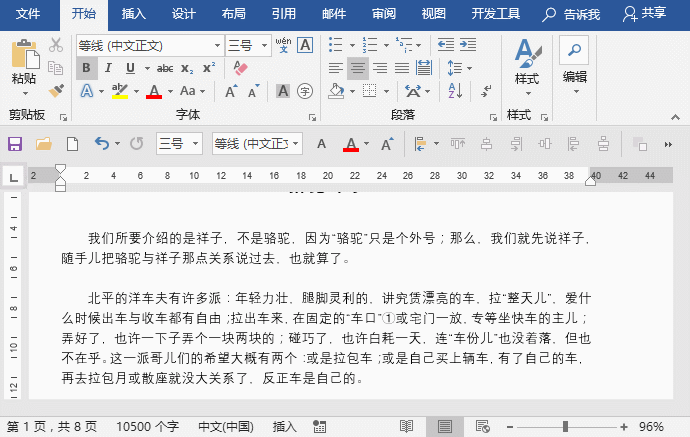Open the ribbon font name dropdown
690x437 pixels.
[x=218, y=45]
